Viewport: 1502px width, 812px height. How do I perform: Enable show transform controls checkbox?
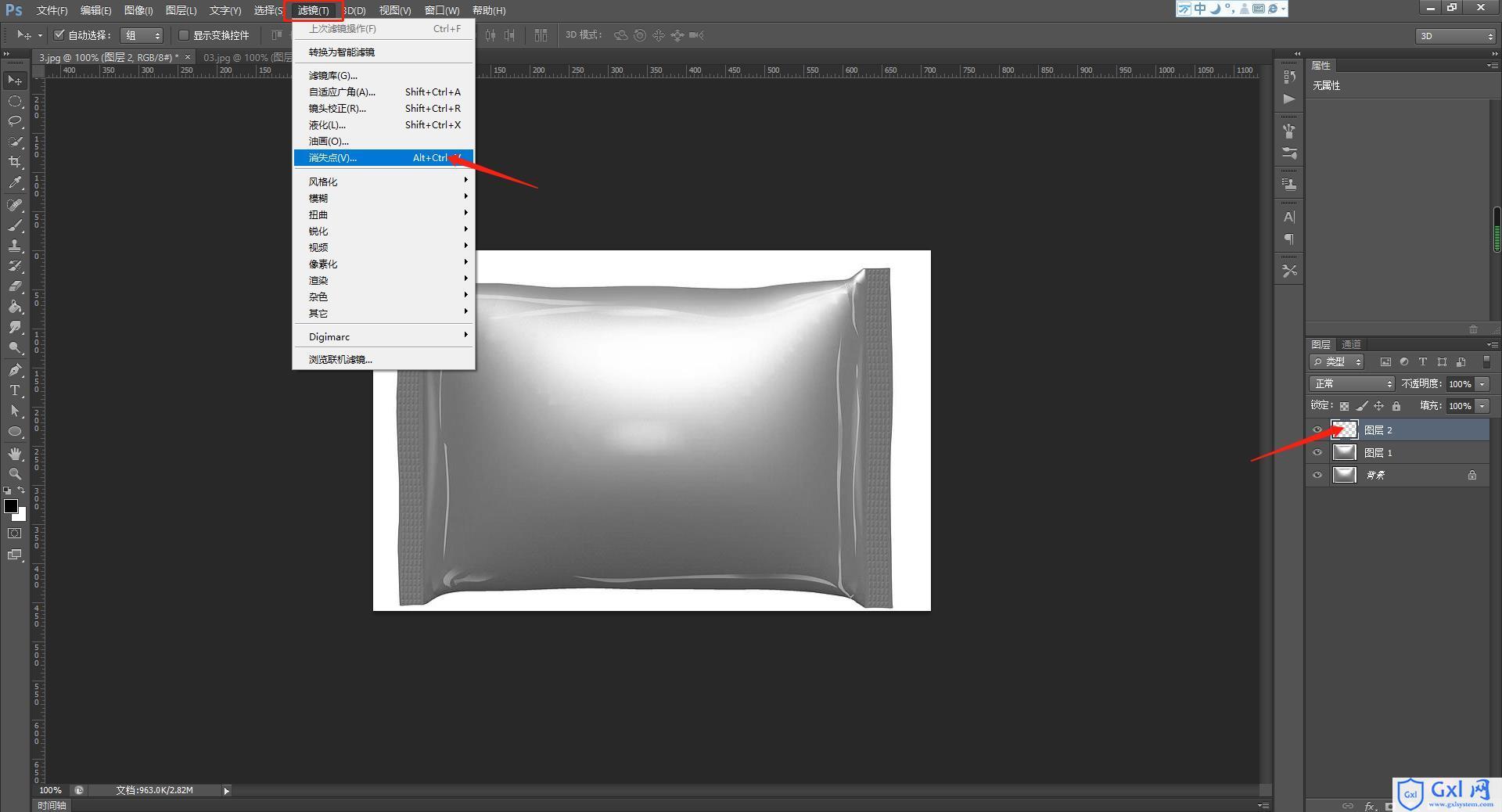coord(184,35)
